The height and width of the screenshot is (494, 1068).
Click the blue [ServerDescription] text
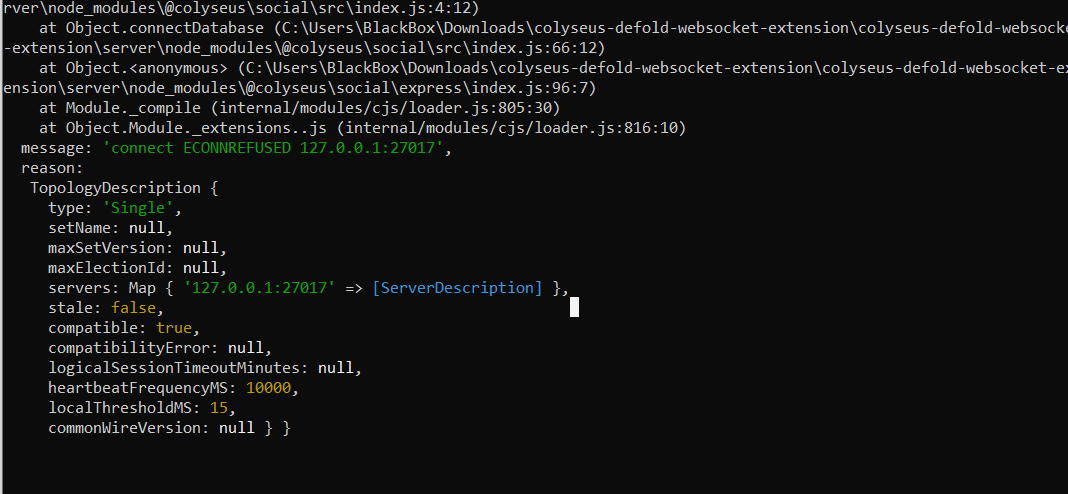pos(458,288)
